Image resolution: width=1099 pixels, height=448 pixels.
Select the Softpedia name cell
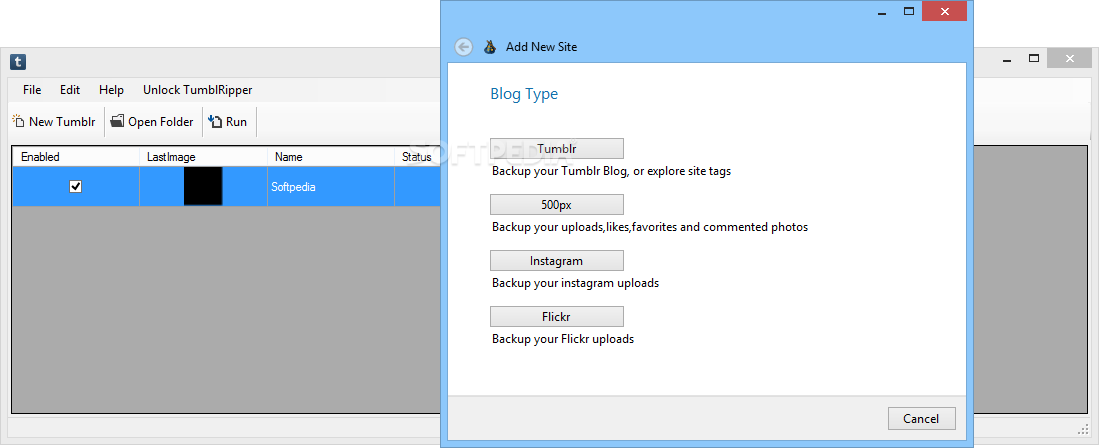pos(331,186)
